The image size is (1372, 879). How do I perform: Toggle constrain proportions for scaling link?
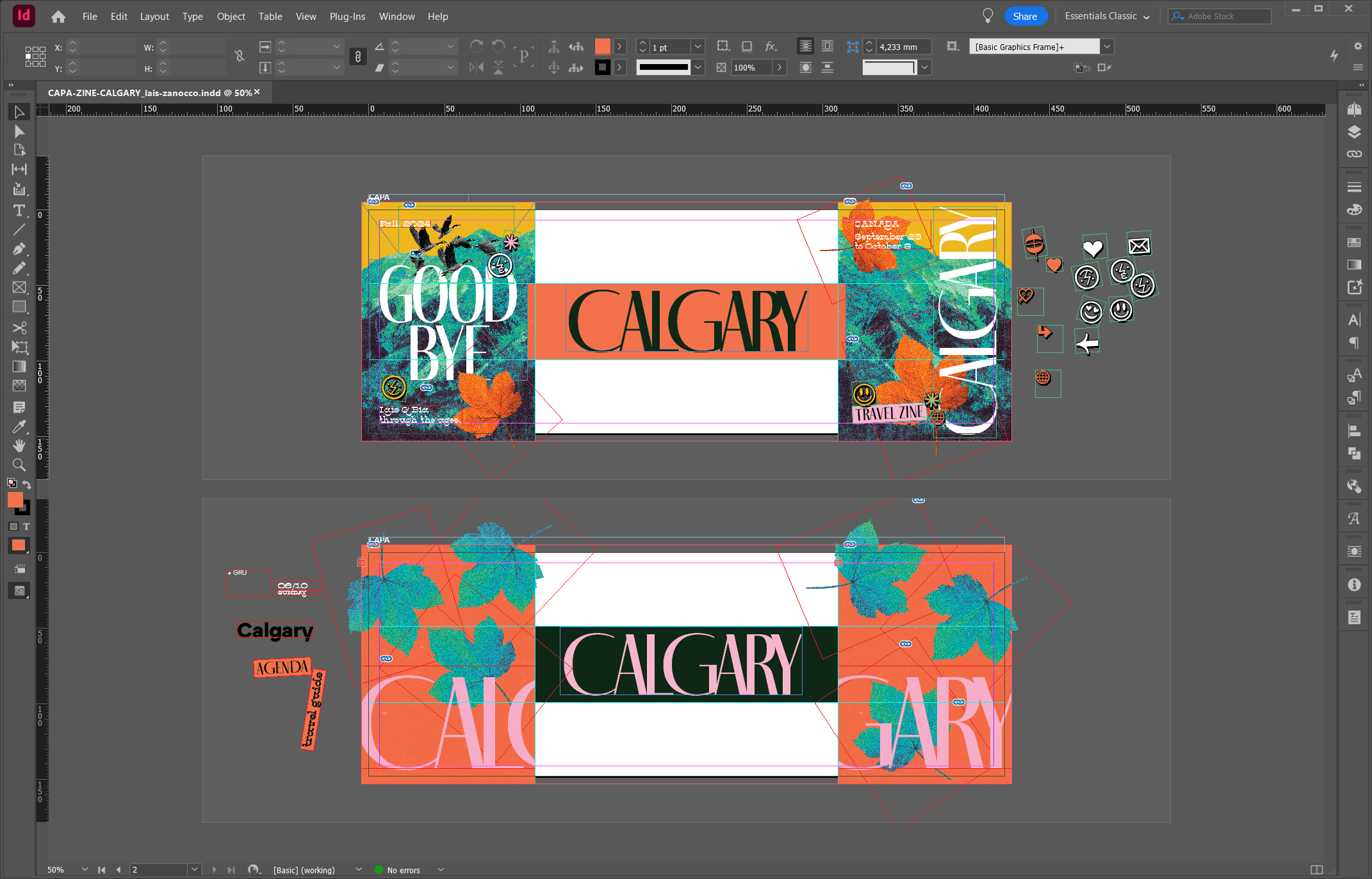[357, 56]
